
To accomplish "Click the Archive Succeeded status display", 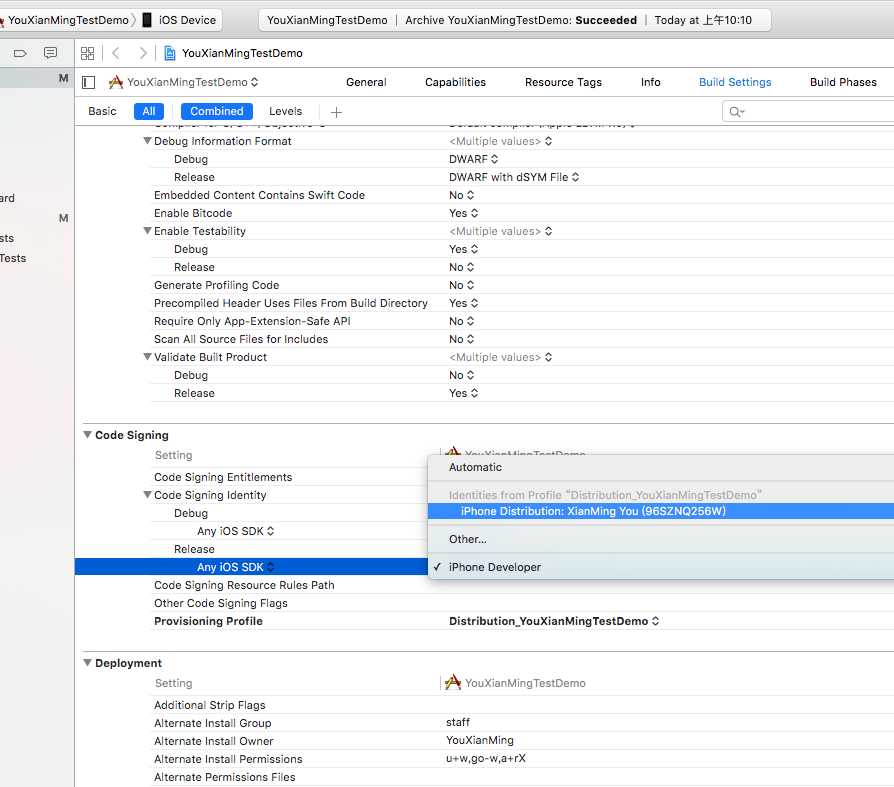I will (x=515, y=20).
